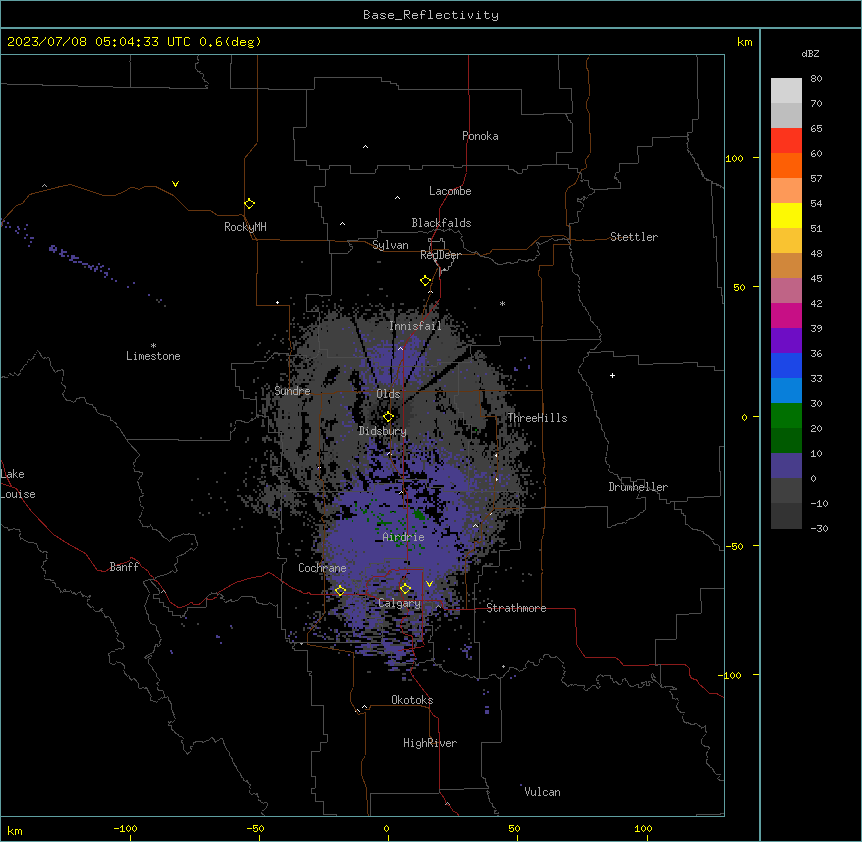Click the Vulcan town label
Screen dimensions: 862x842
click(543, 792)
